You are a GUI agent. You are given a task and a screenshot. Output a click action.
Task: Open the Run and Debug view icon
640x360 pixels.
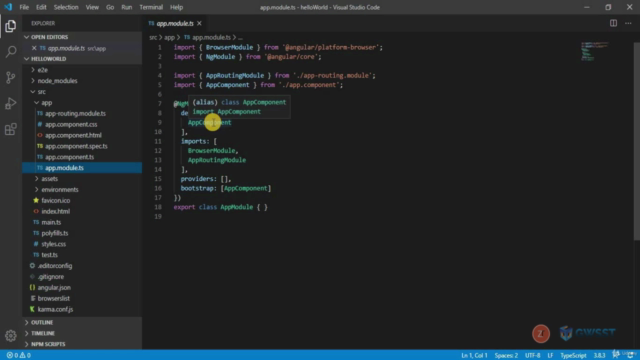[x=11, y=103]
